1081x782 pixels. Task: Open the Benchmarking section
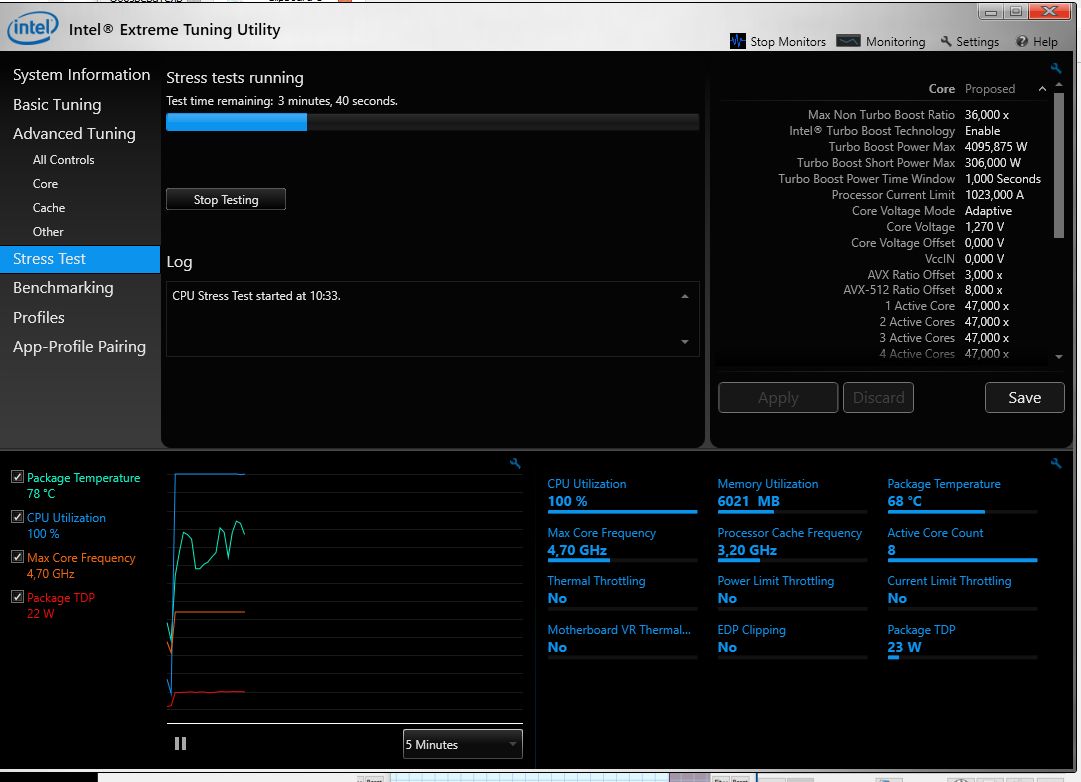[63, 288]
